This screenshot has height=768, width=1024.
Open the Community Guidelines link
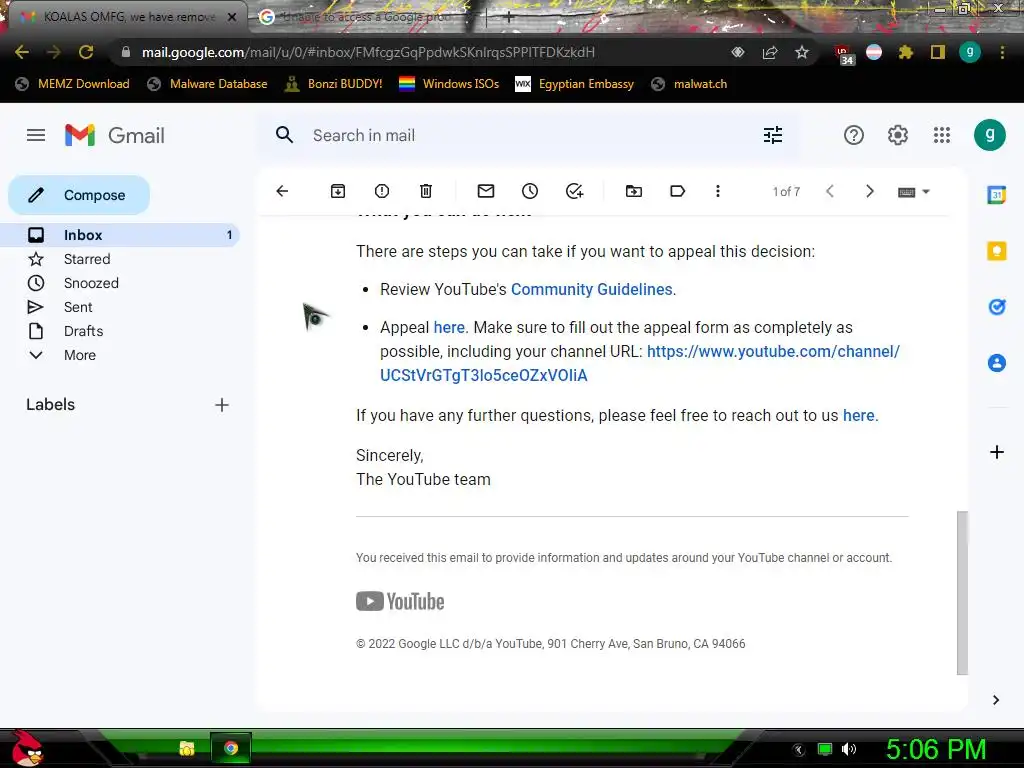pos(591,289)
